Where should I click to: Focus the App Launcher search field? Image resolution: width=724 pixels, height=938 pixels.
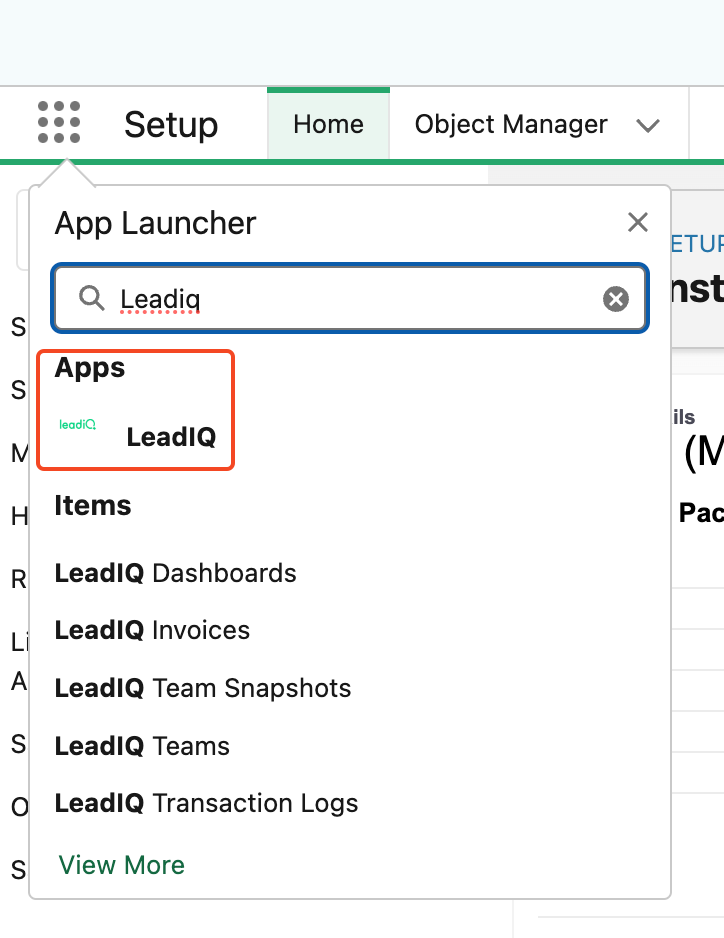point(350,298)
